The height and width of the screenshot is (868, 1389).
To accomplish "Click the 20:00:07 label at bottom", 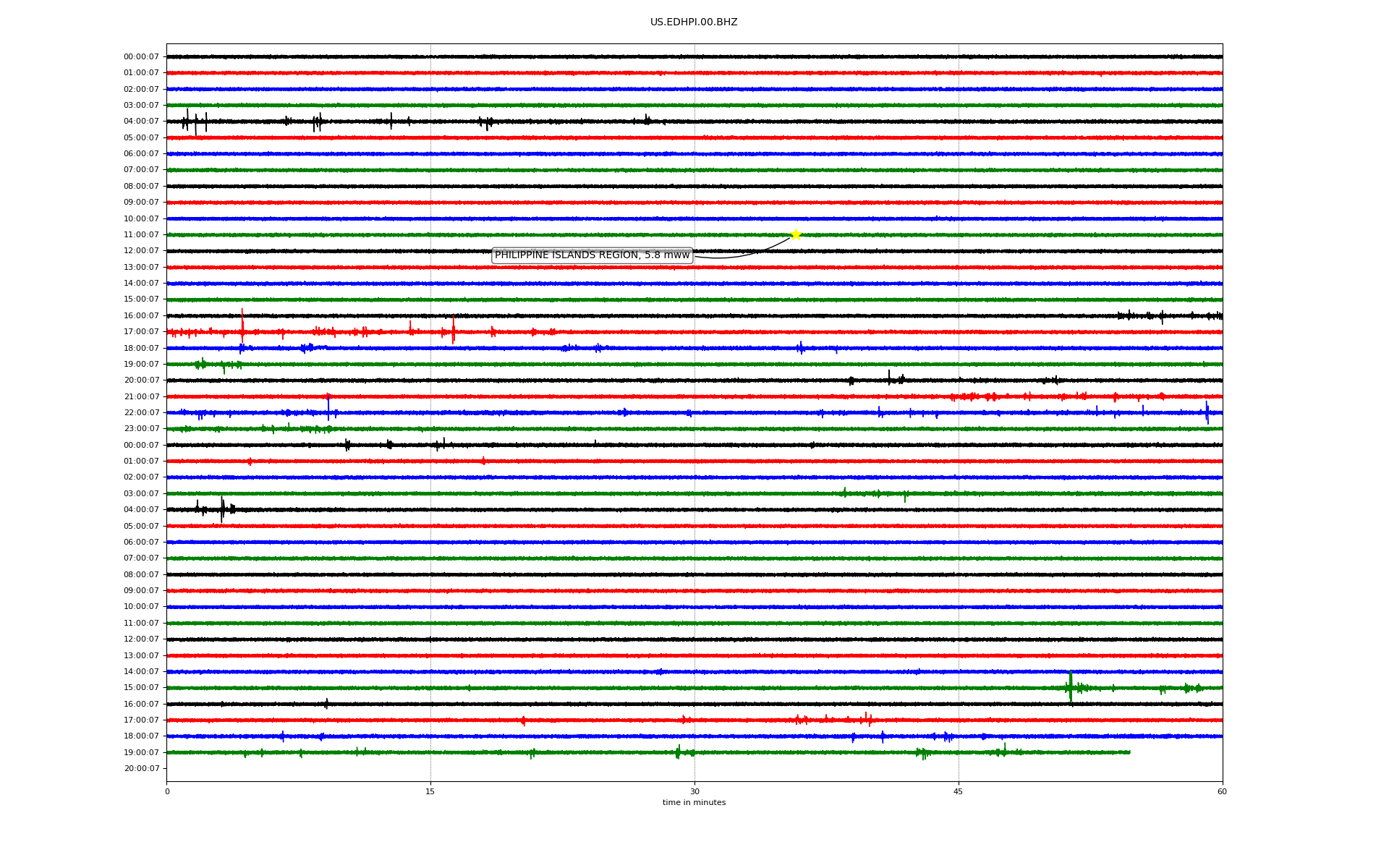I will pyautogui.click(x=141, y=768).
